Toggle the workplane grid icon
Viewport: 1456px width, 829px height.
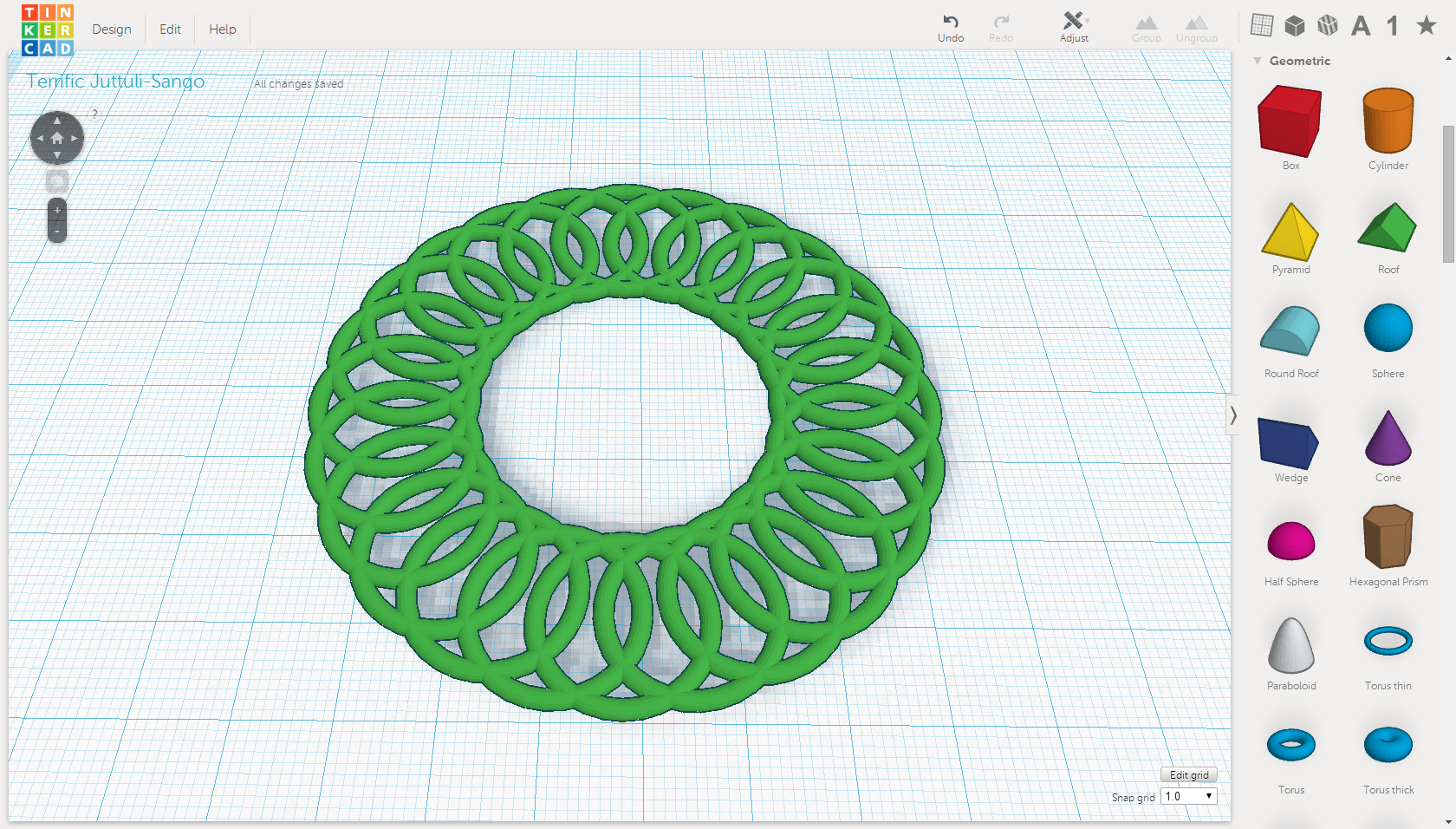(x=1262, y=25)
